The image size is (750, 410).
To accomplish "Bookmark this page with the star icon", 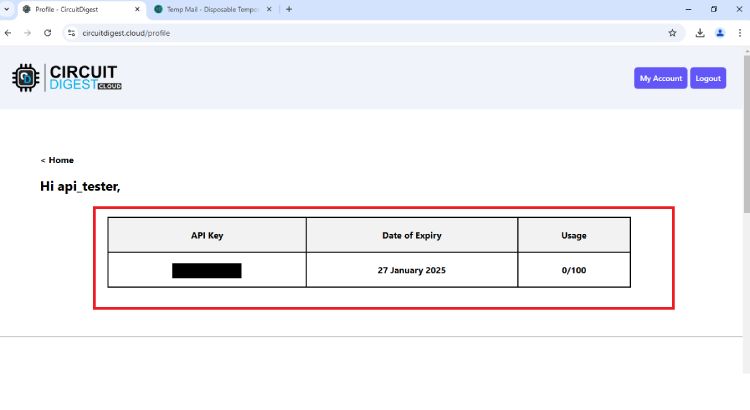I will [672, 32].
